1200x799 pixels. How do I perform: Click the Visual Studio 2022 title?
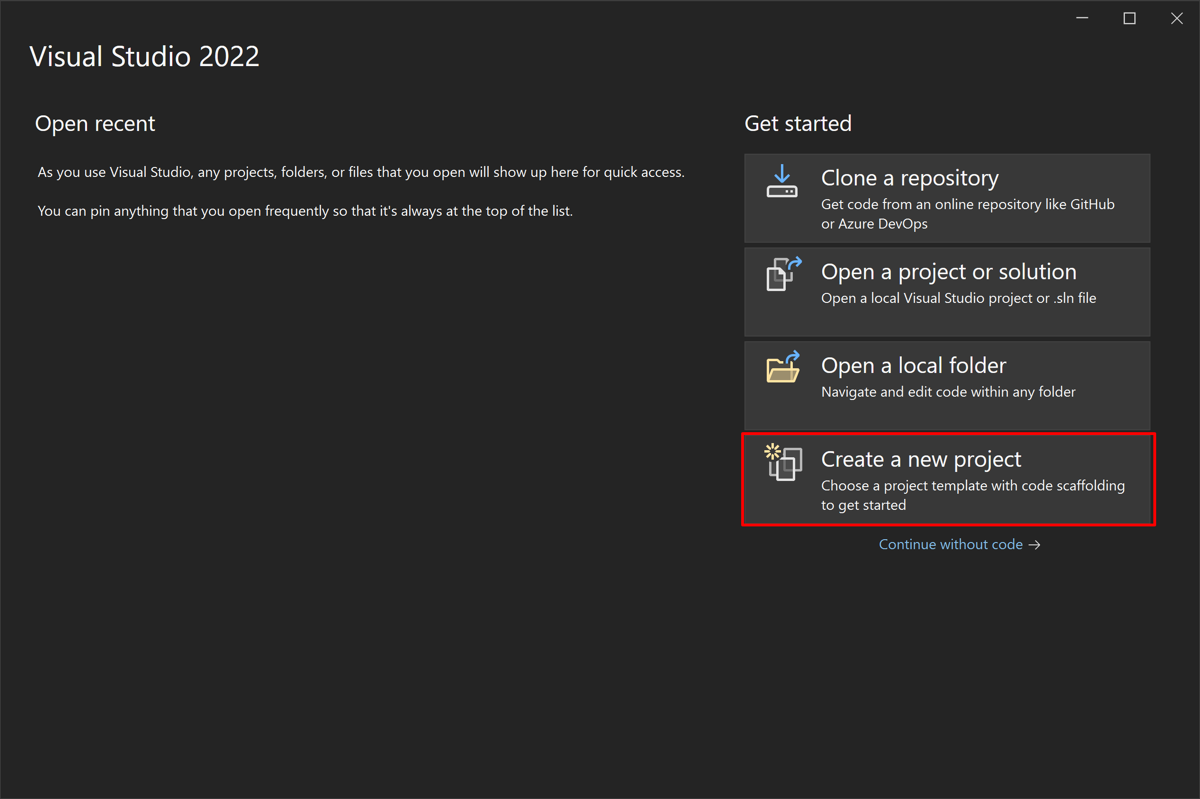pos(144,56)
